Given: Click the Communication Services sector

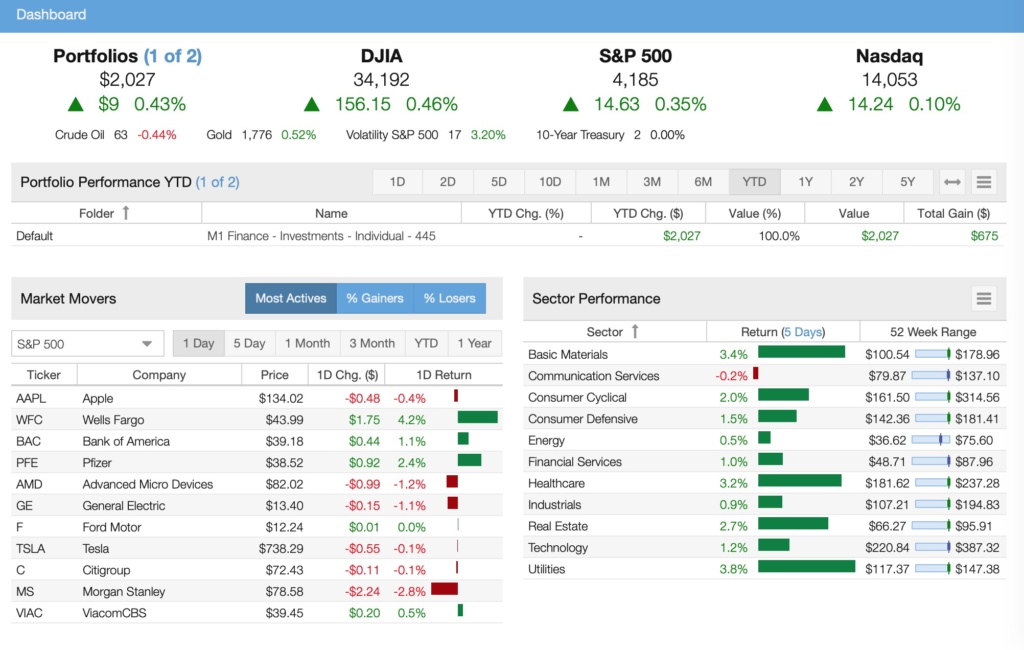Looking at the screenshot, I should click(x=594, y=376).
